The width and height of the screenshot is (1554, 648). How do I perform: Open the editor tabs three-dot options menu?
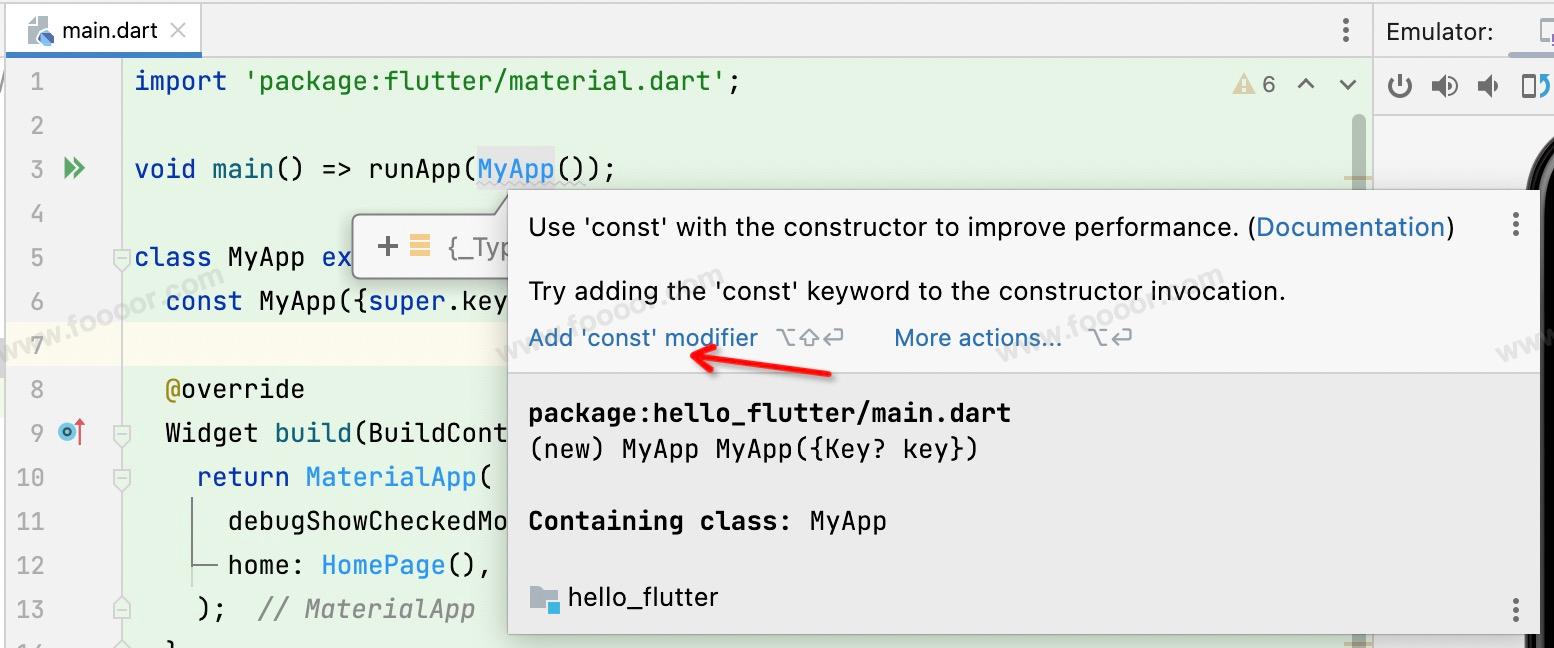[x=1346, y=31]
